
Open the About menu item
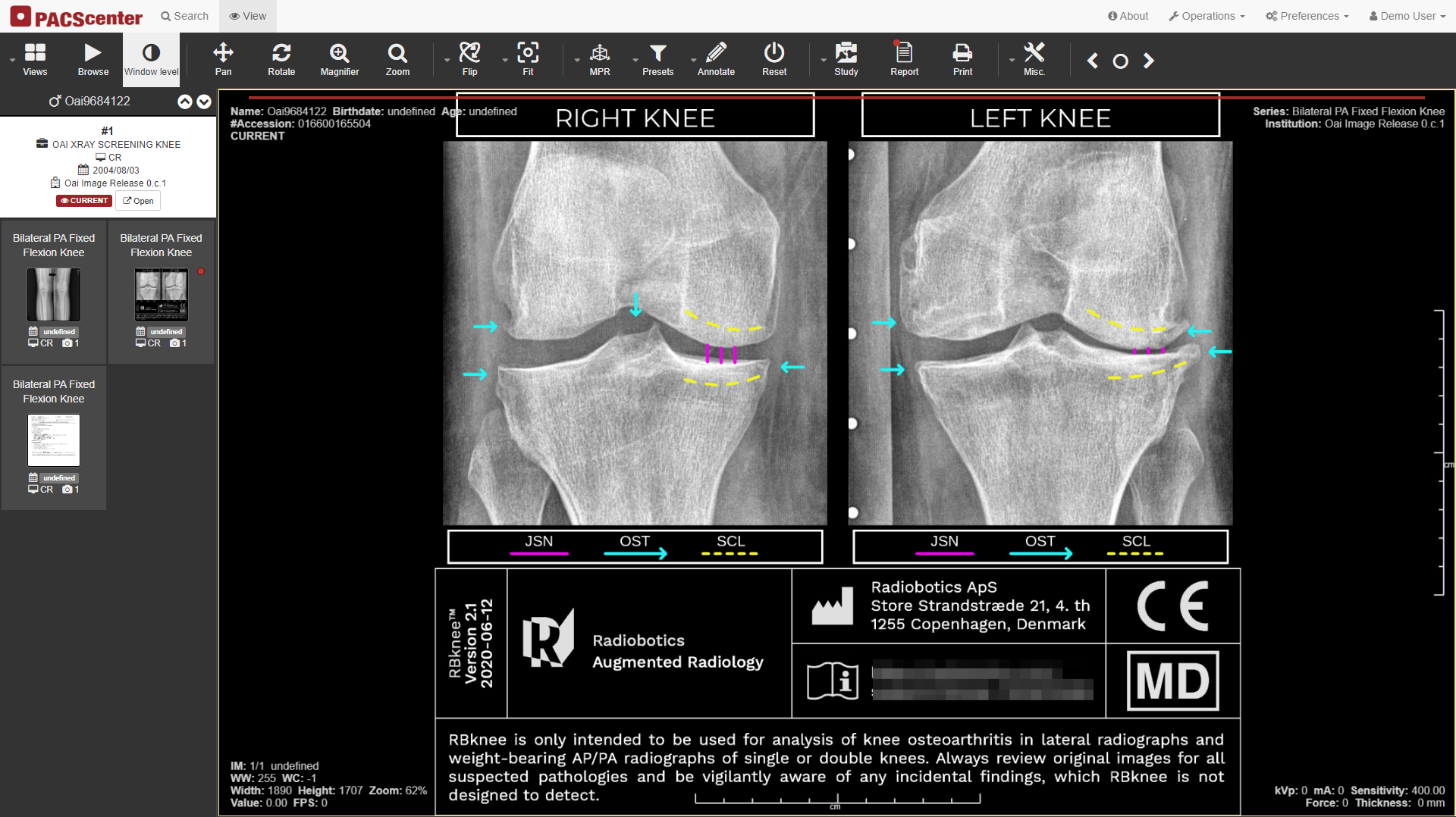pos(1128,16)
